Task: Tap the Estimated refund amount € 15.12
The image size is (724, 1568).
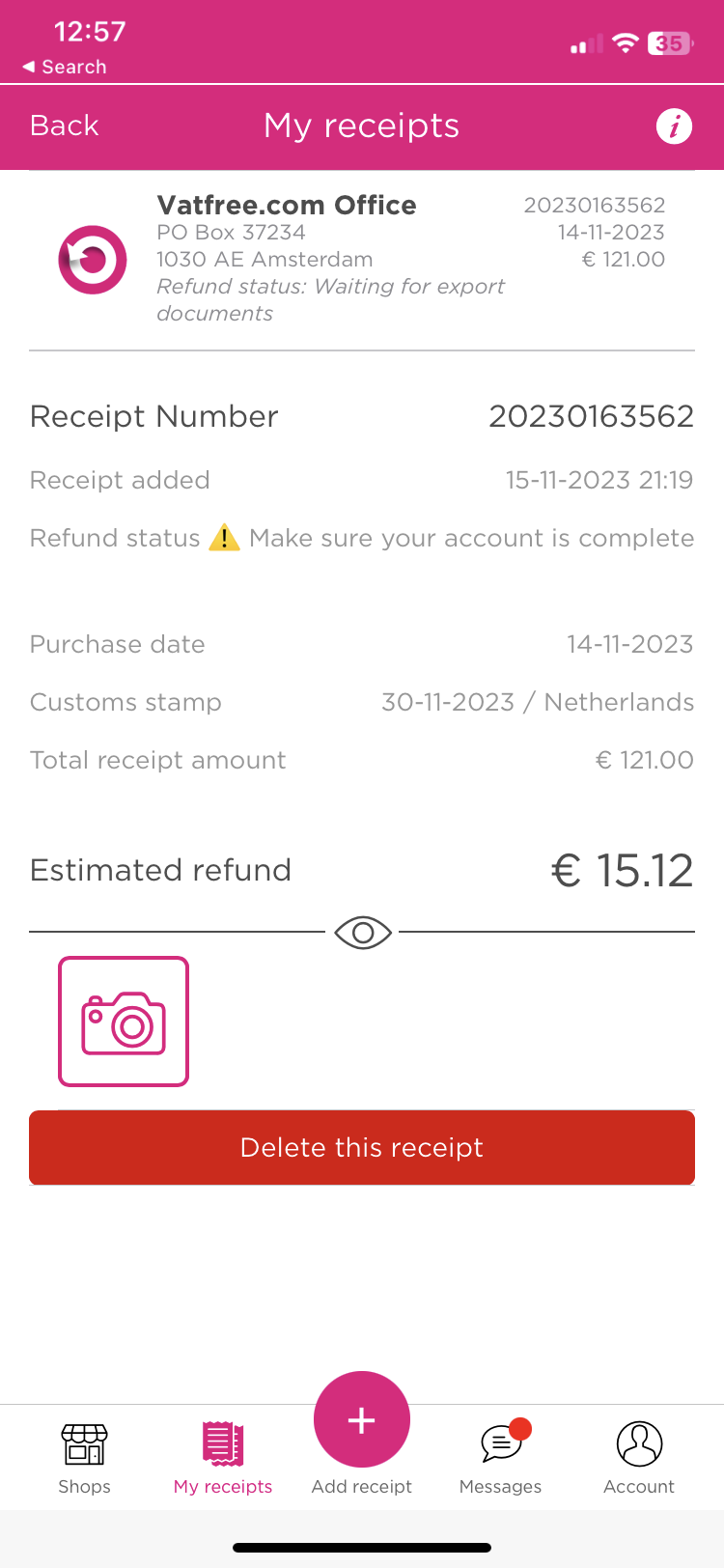Action: [x=623, y=870]
